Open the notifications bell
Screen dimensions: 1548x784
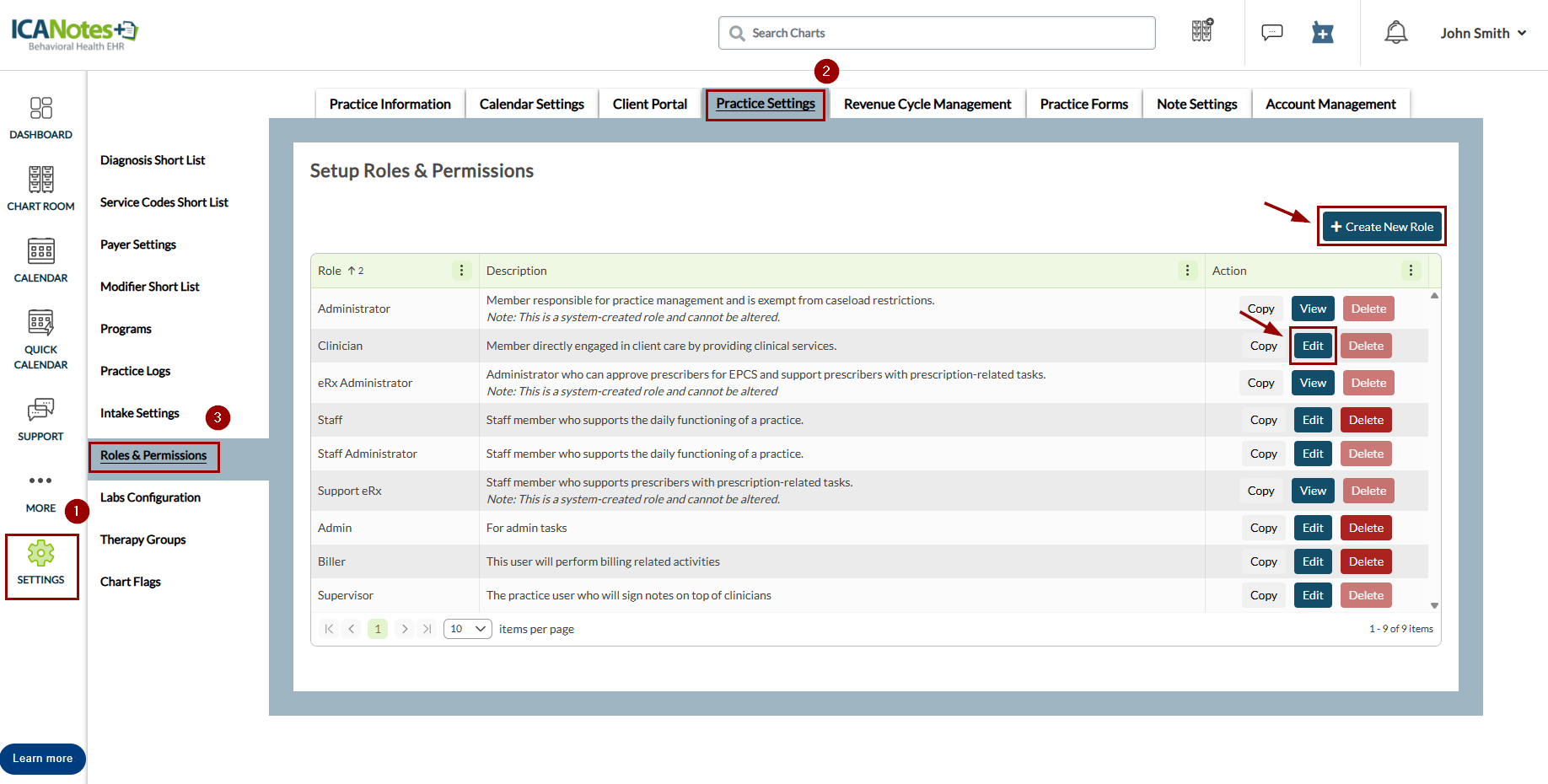pyautogui.click(x=1396, y=32)
